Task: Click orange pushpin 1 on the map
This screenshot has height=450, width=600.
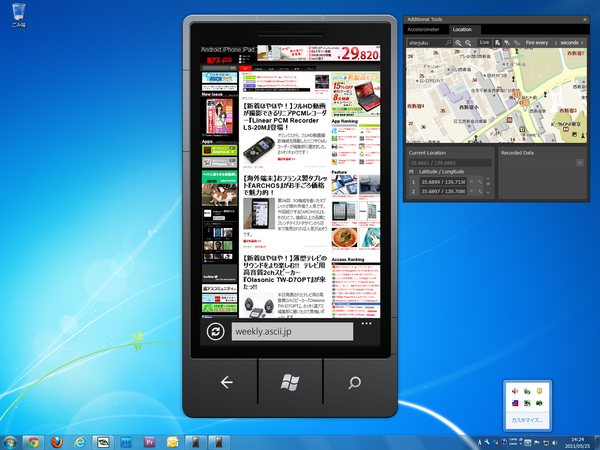Action: coord(517,94)
